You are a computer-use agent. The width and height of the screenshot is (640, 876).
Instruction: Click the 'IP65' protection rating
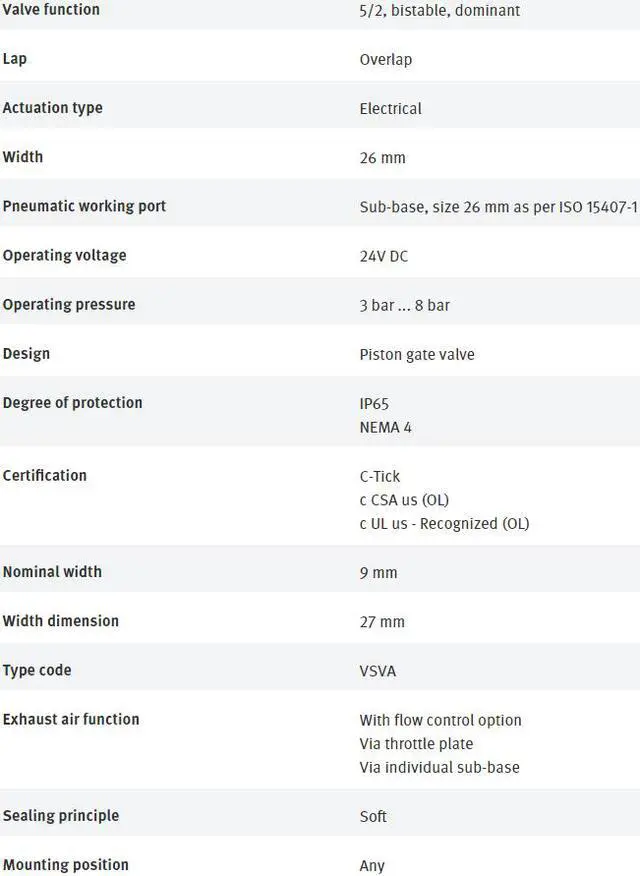click(374, 404)
